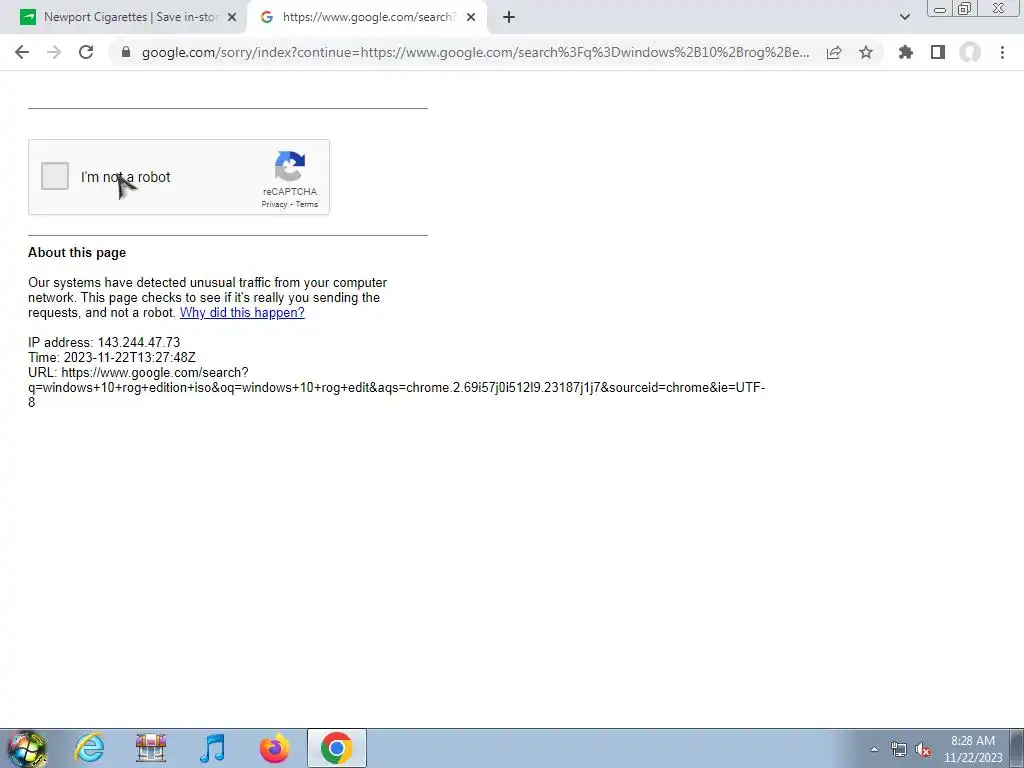Open the clock showing 8:28 AM
1024x768 pixels.
(973, 749)
